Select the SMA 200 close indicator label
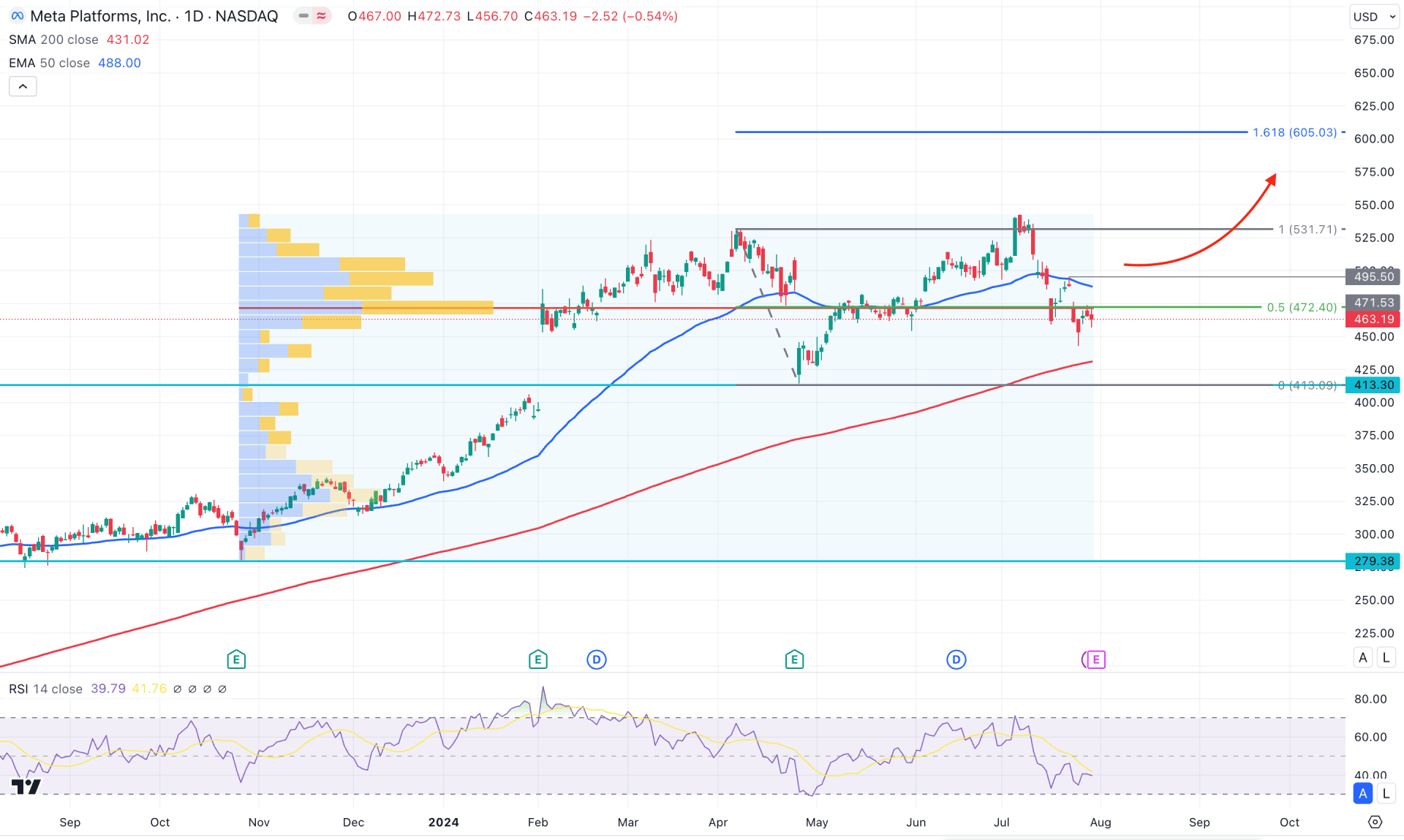This screenshot has width=1404, height=840. (53, 39)
